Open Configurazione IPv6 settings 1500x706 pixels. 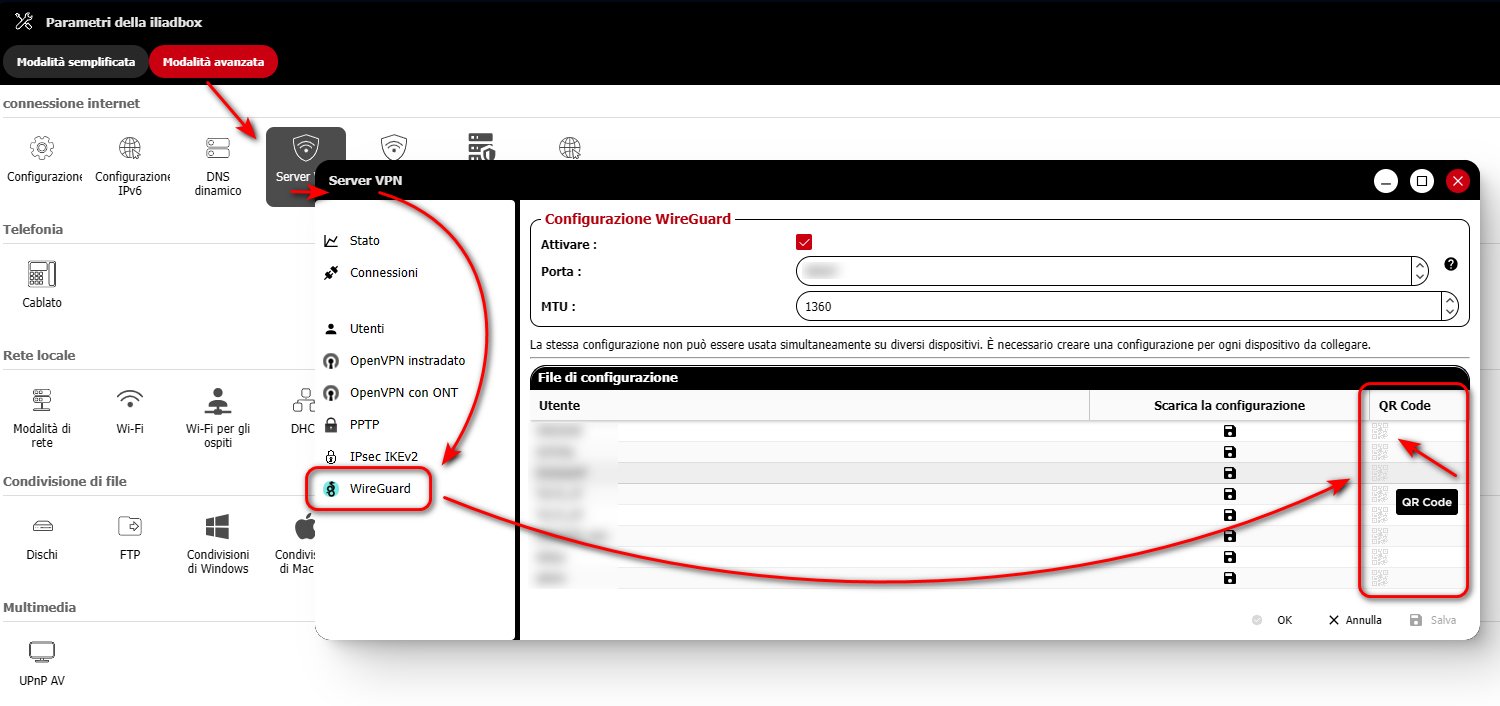tap(130, 148)
